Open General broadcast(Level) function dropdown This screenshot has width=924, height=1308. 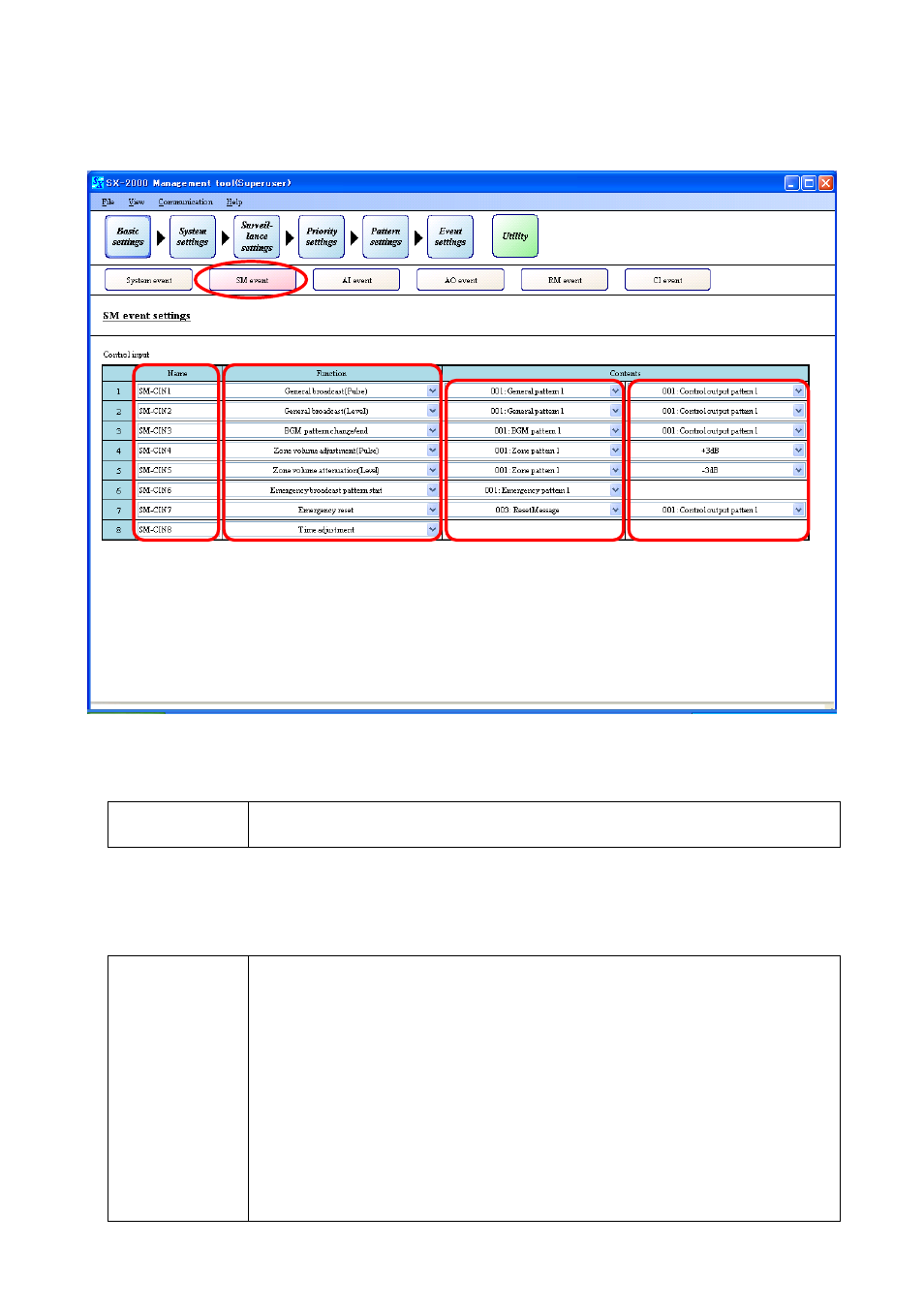(432, 411)
